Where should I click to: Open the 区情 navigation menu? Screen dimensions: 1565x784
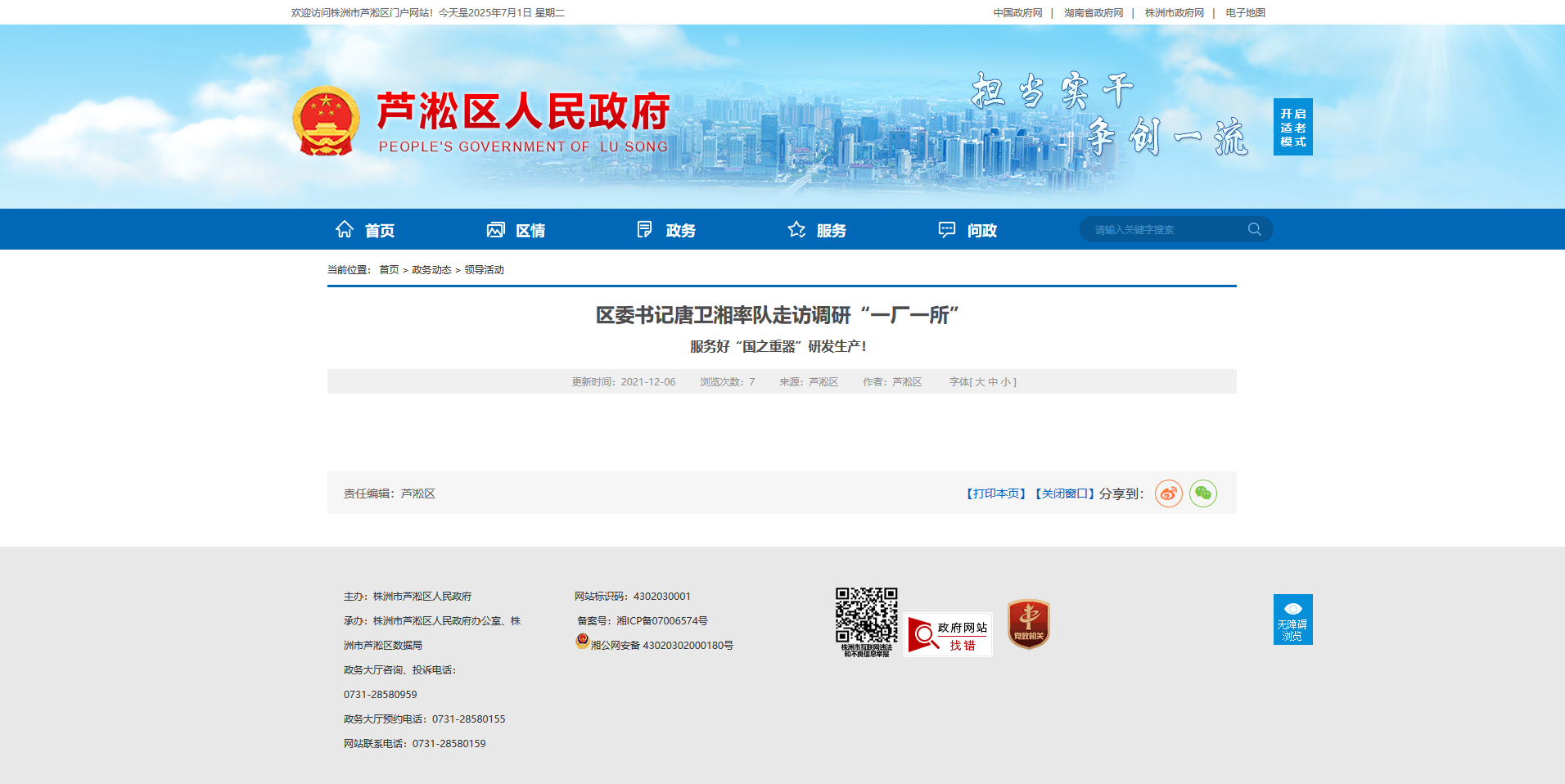(516, 230)
